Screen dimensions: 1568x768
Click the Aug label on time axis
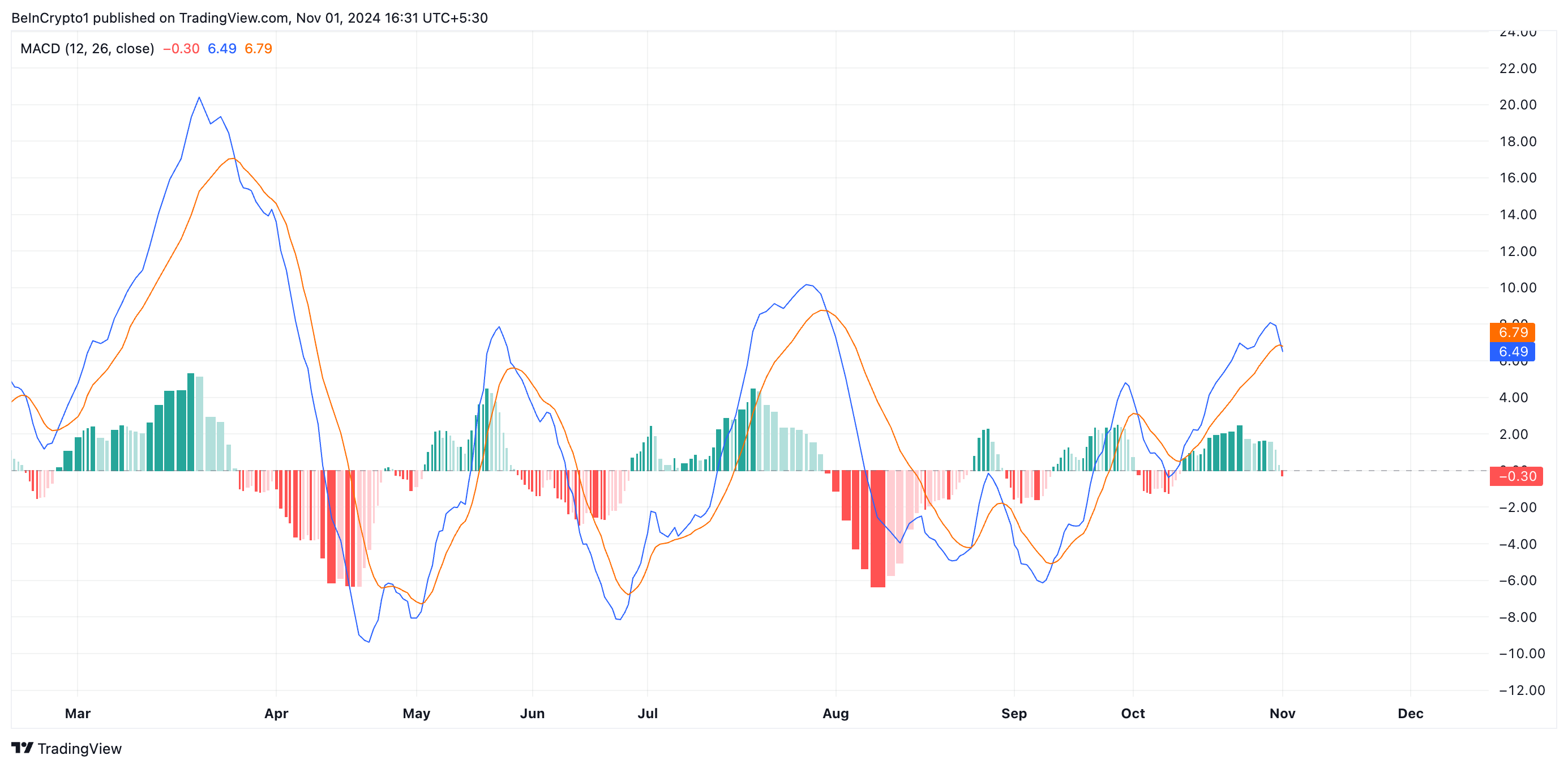[x=835, y=713]
